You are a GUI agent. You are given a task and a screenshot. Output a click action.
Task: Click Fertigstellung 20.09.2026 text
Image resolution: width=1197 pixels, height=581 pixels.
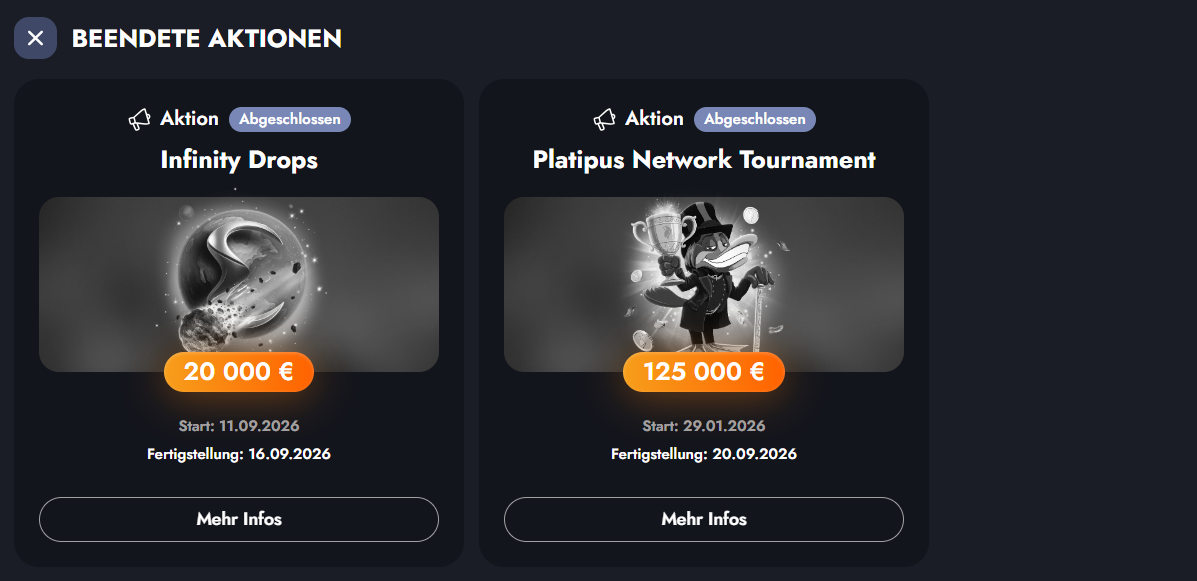click(x=704, y=454)
